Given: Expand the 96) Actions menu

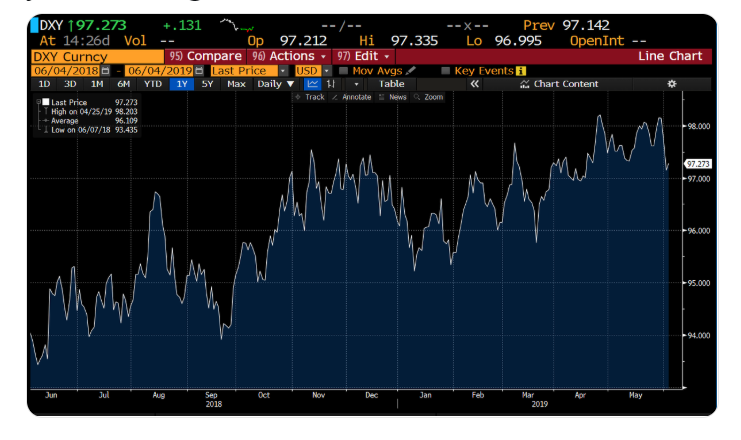Looking at the screenshot, I should click(x=289, y=56).
